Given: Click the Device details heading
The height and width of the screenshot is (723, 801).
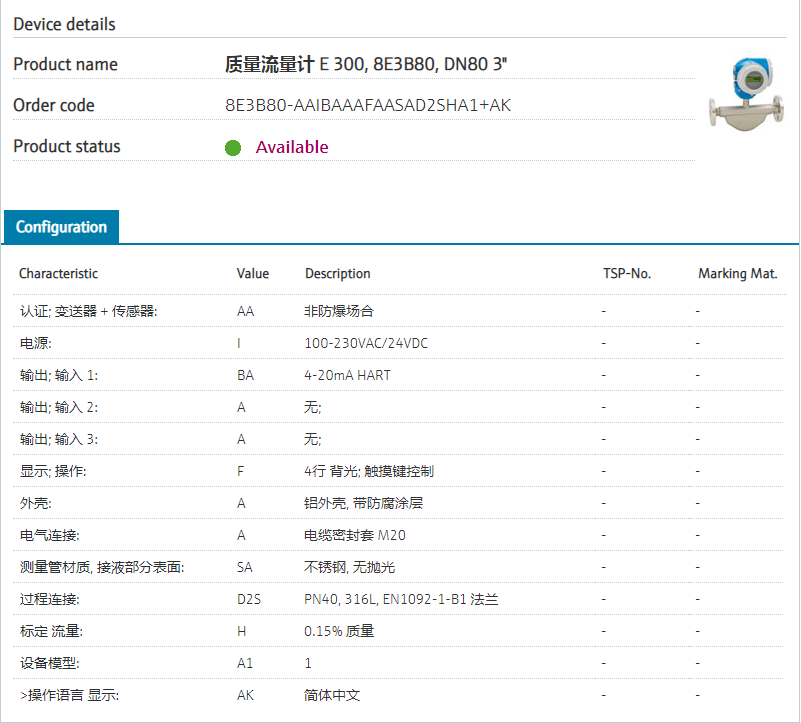Looking at the screenshot, I should pos(64,24).
